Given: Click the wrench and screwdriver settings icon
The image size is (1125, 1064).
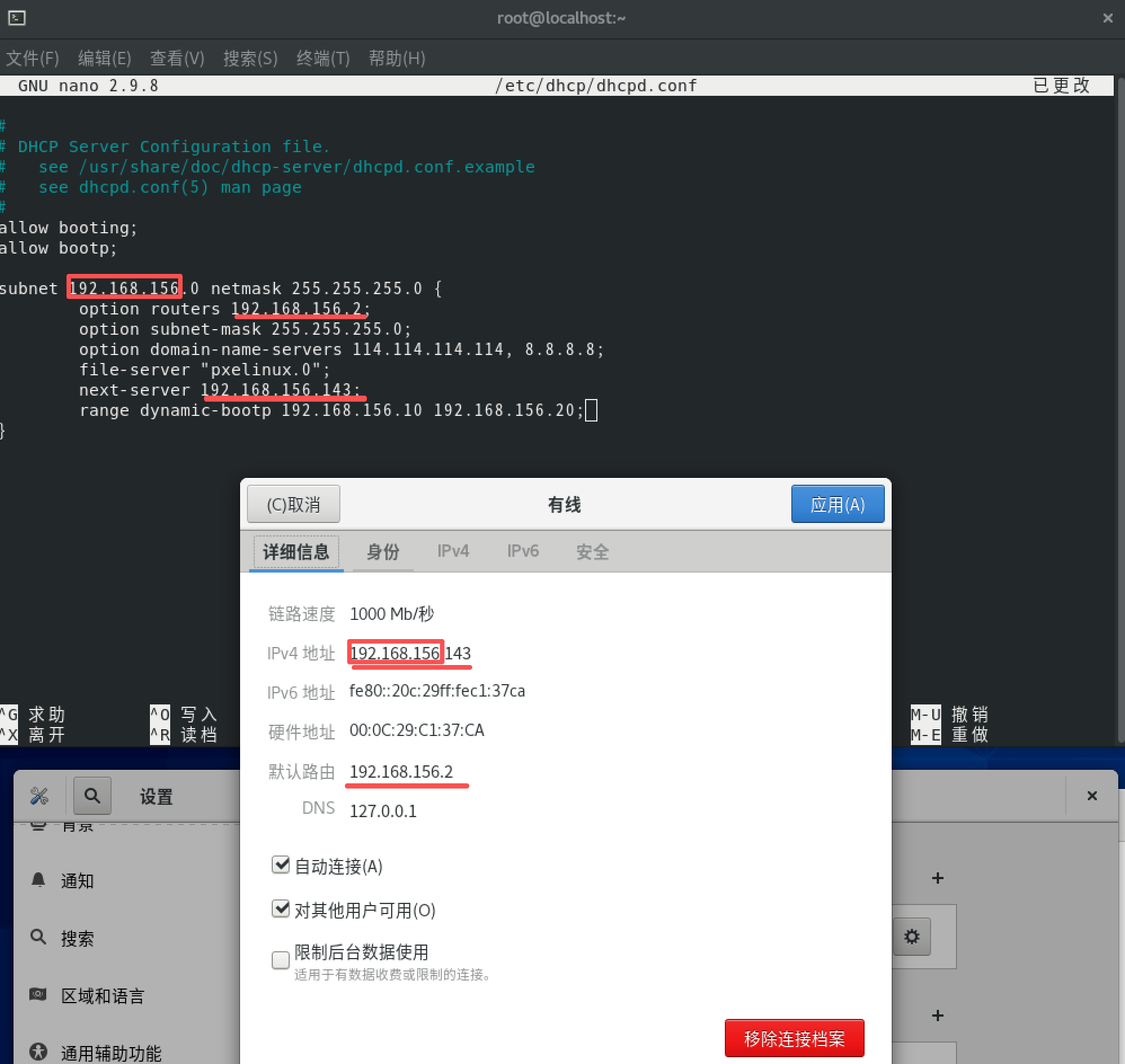Looking at the screenshot, I should (x=39, y=796).
